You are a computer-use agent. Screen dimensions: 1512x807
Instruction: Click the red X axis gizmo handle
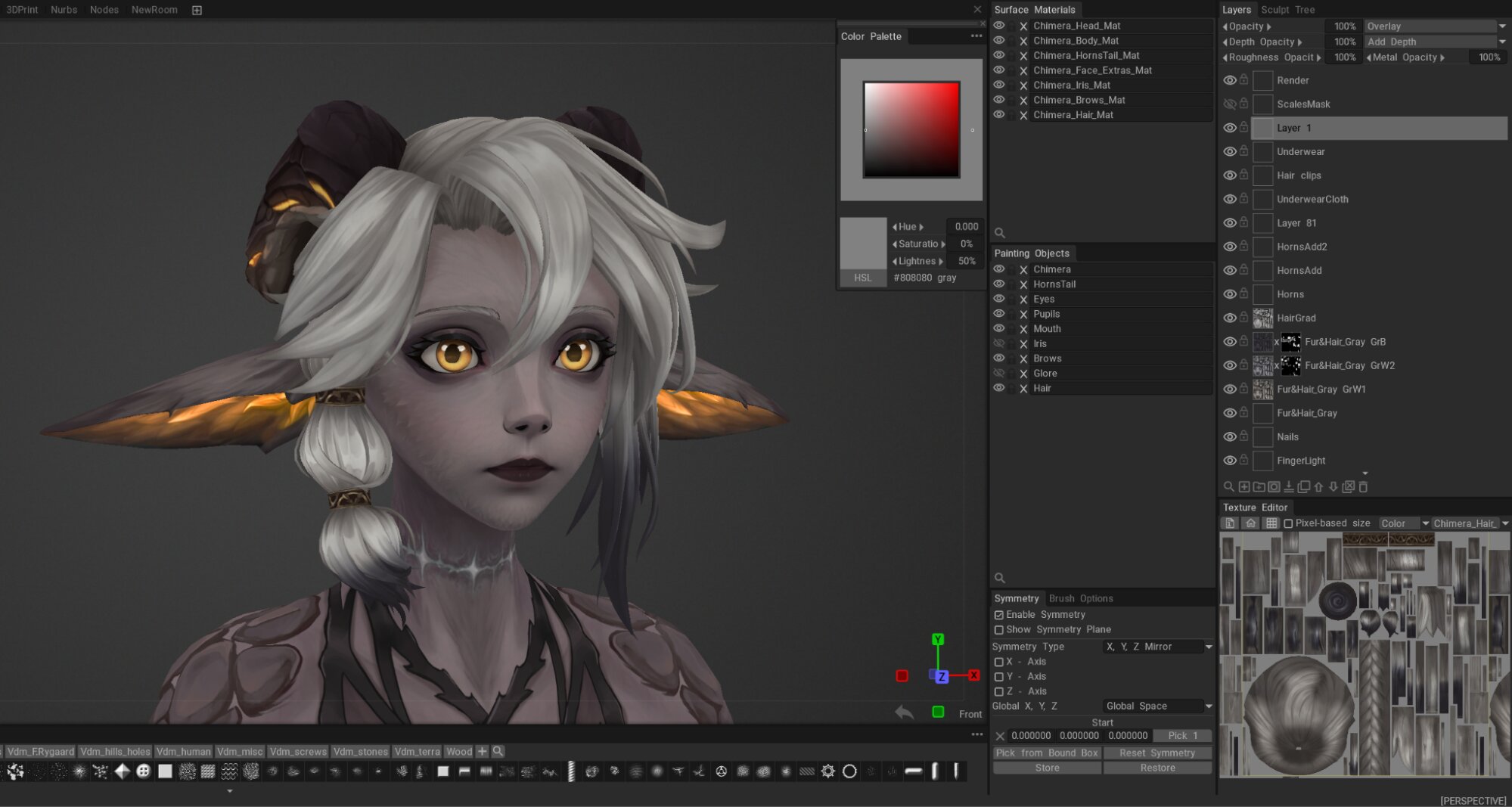point(974,675)
